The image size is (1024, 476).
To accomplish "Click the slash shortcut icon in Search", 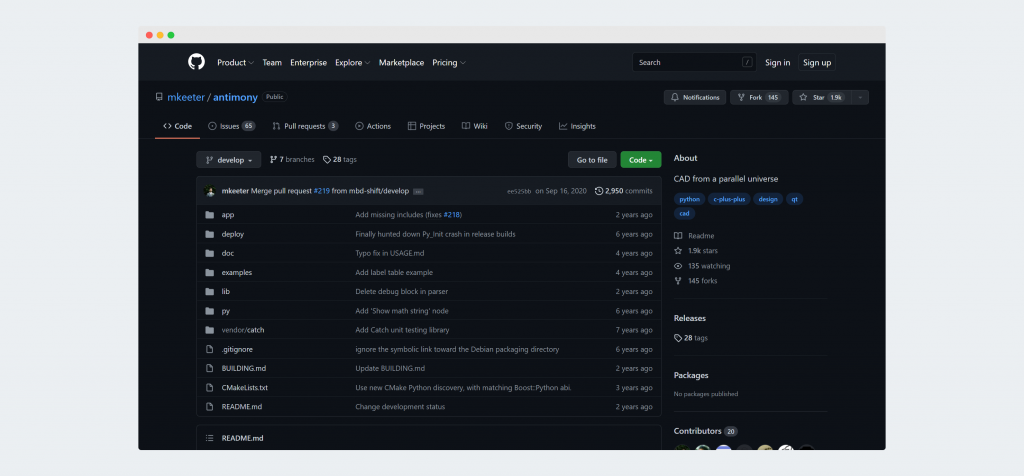I will coord(747,63).
